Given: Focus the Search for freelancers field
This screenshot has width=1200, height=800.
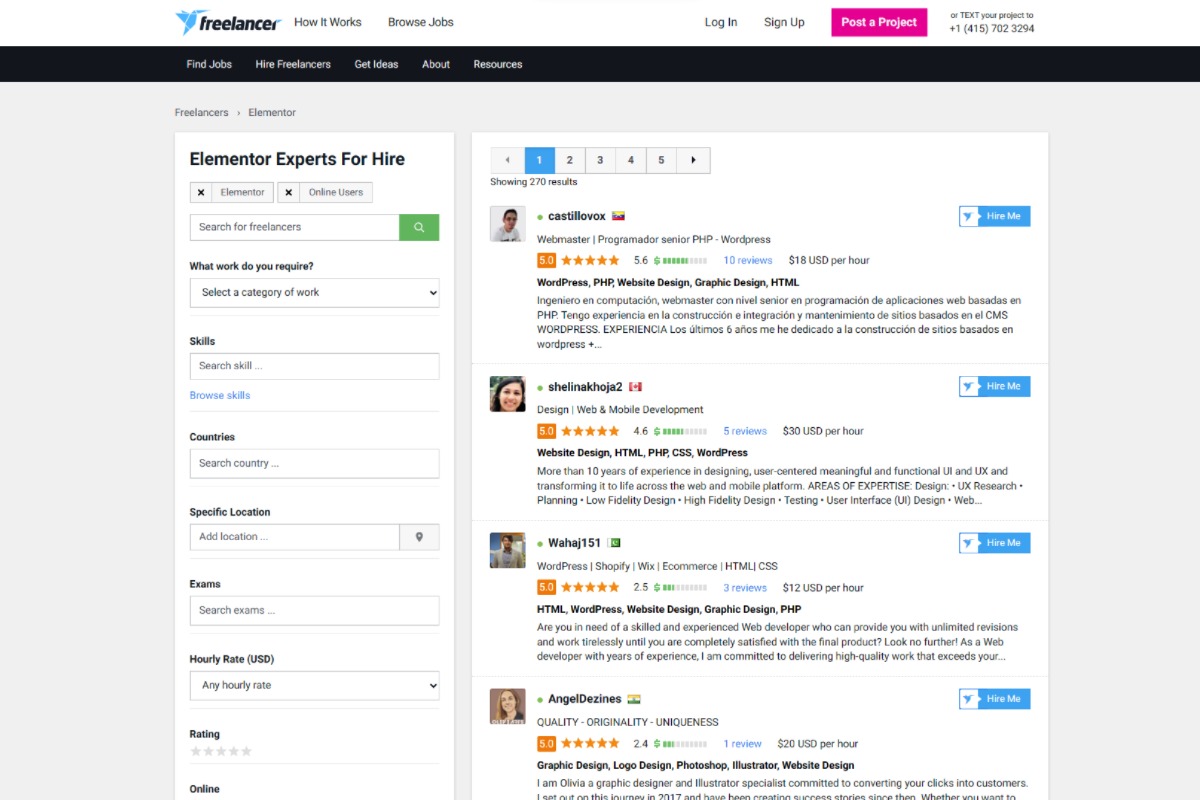Looking at the screenshot, I should point(294,227).
